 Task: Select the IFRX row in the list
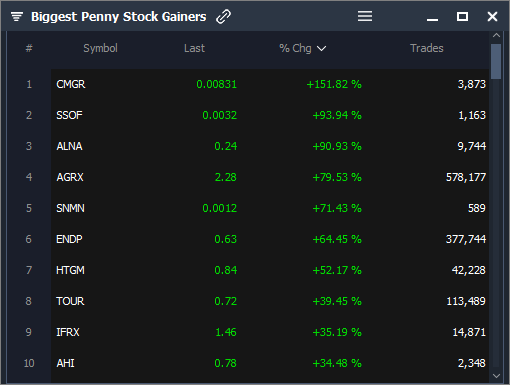270,332
